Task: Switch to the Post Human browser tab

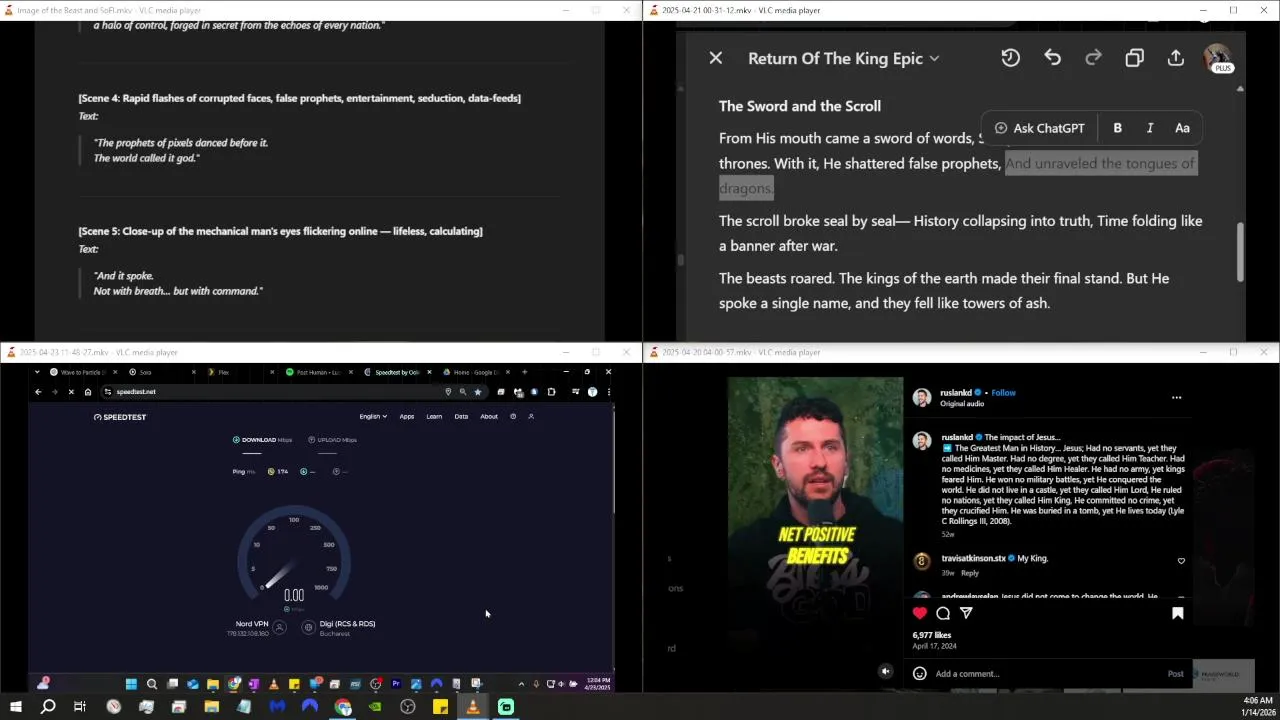Action: click(318, 372)
